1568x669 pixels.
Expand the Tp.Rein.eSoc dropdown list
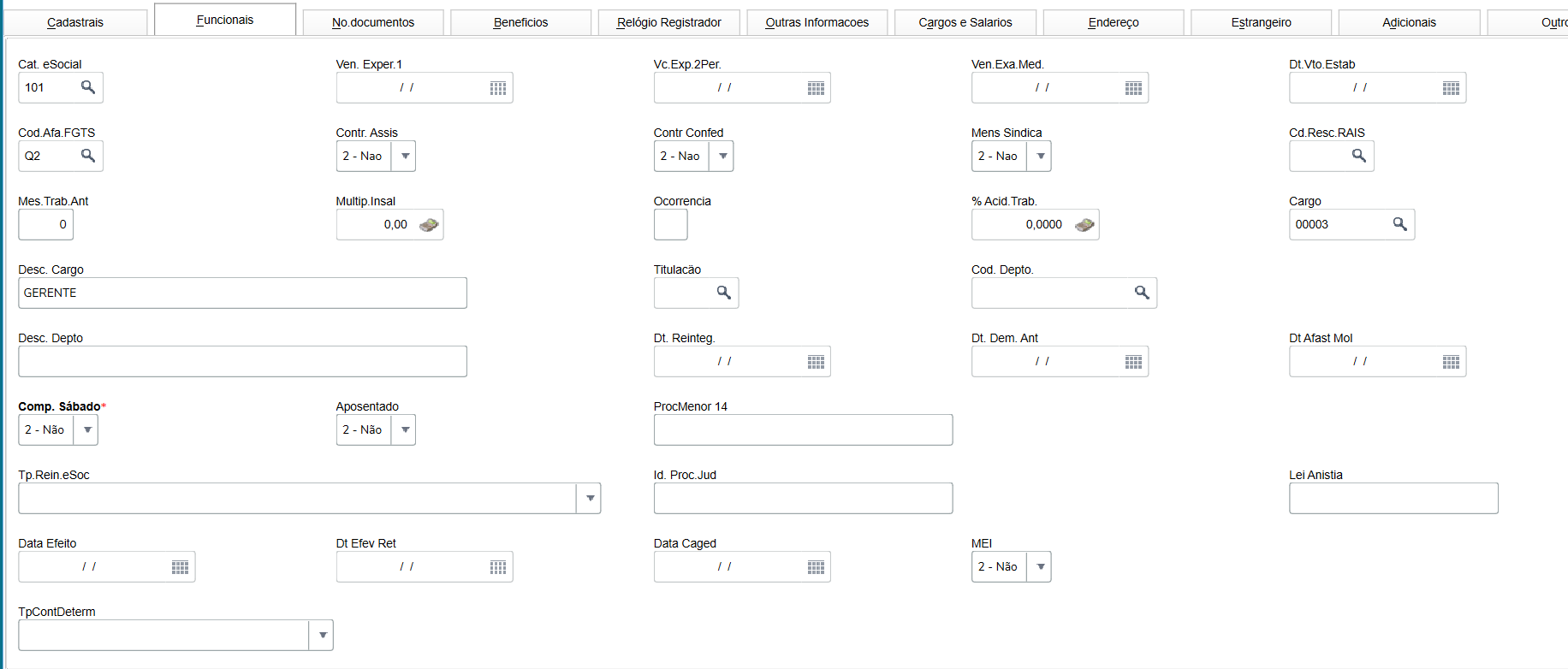pyautogui.click(x=590, y=499)
